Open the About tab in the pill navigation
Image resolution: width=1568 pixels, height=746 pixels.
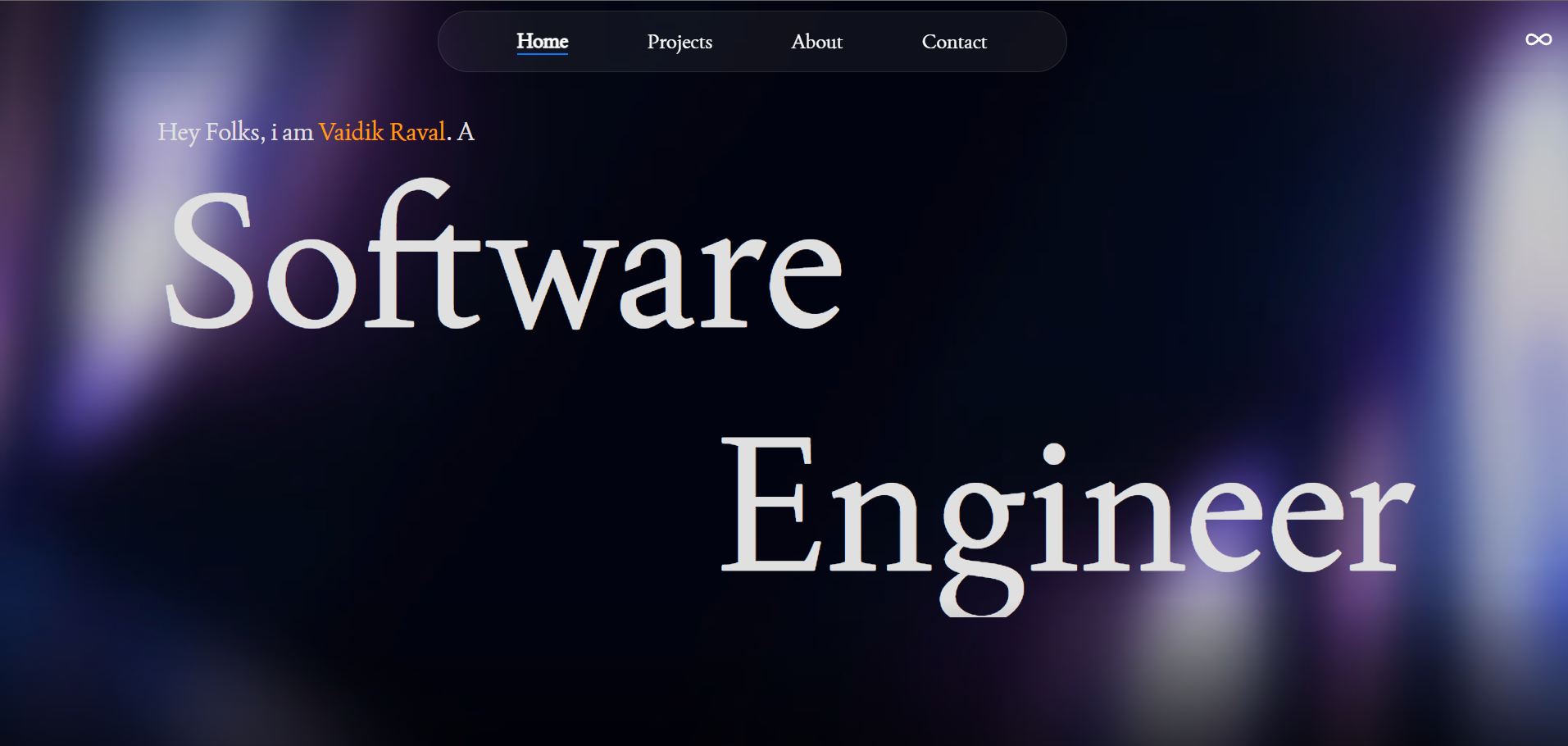tap(816, 41)
